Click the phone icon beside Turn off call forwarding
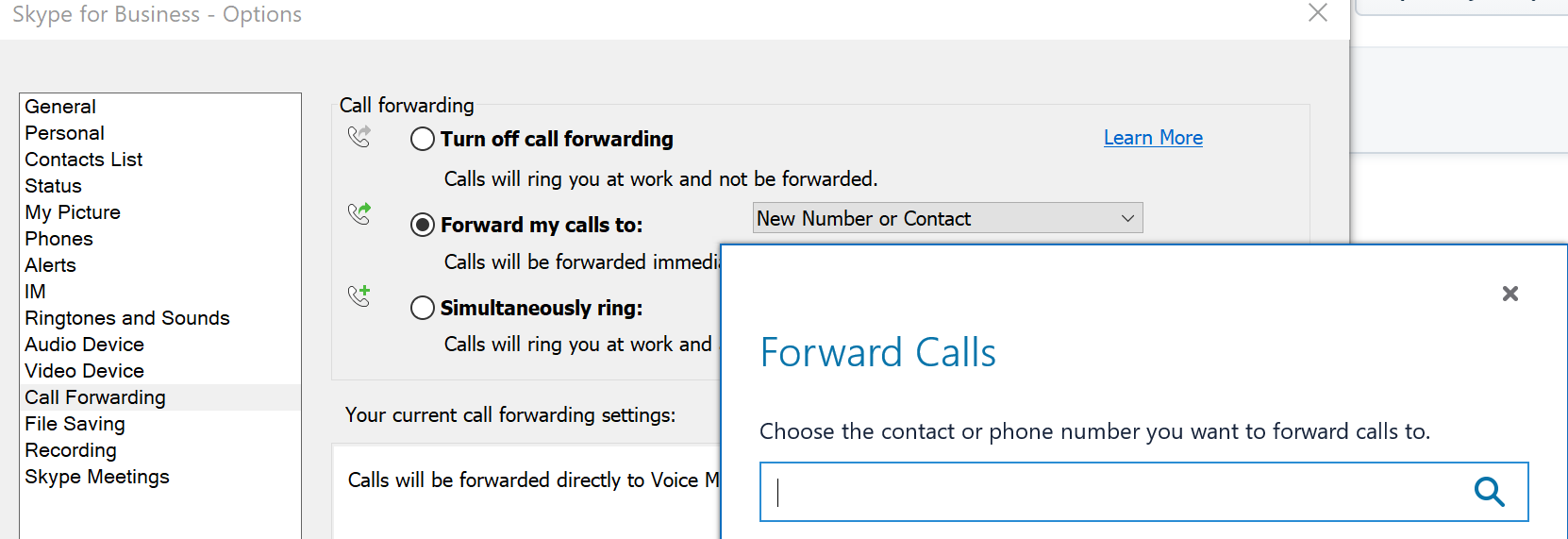Viewport: 1568px width, 539px height. click(359, 137)
